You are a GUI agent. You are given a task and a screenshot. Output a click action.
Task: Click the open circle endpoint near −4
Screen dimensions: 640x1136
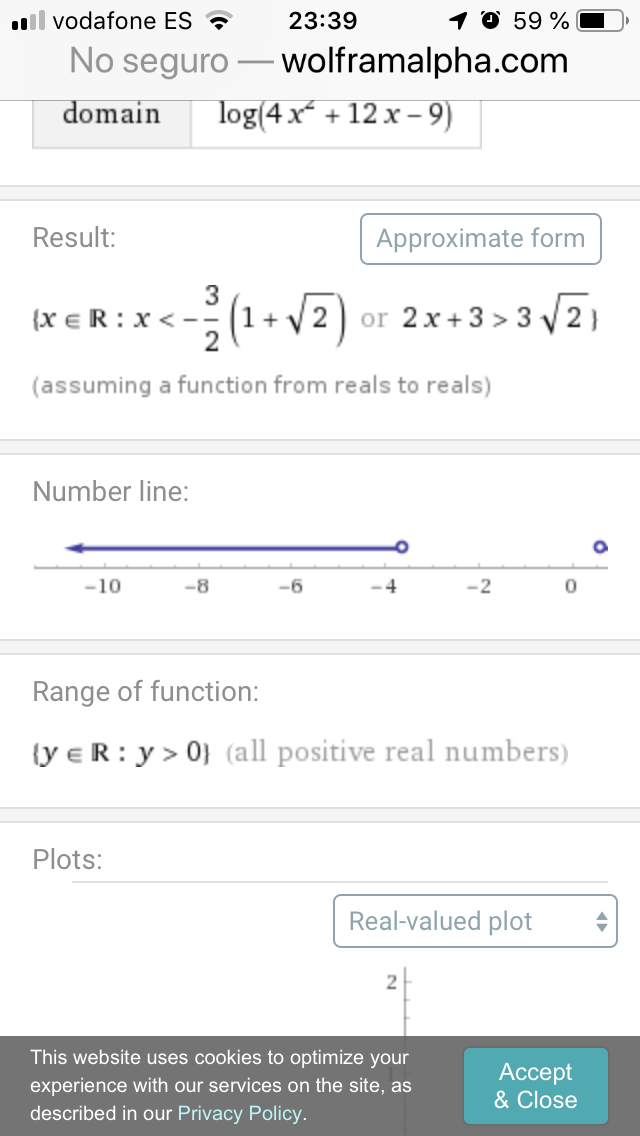(402, 547)
